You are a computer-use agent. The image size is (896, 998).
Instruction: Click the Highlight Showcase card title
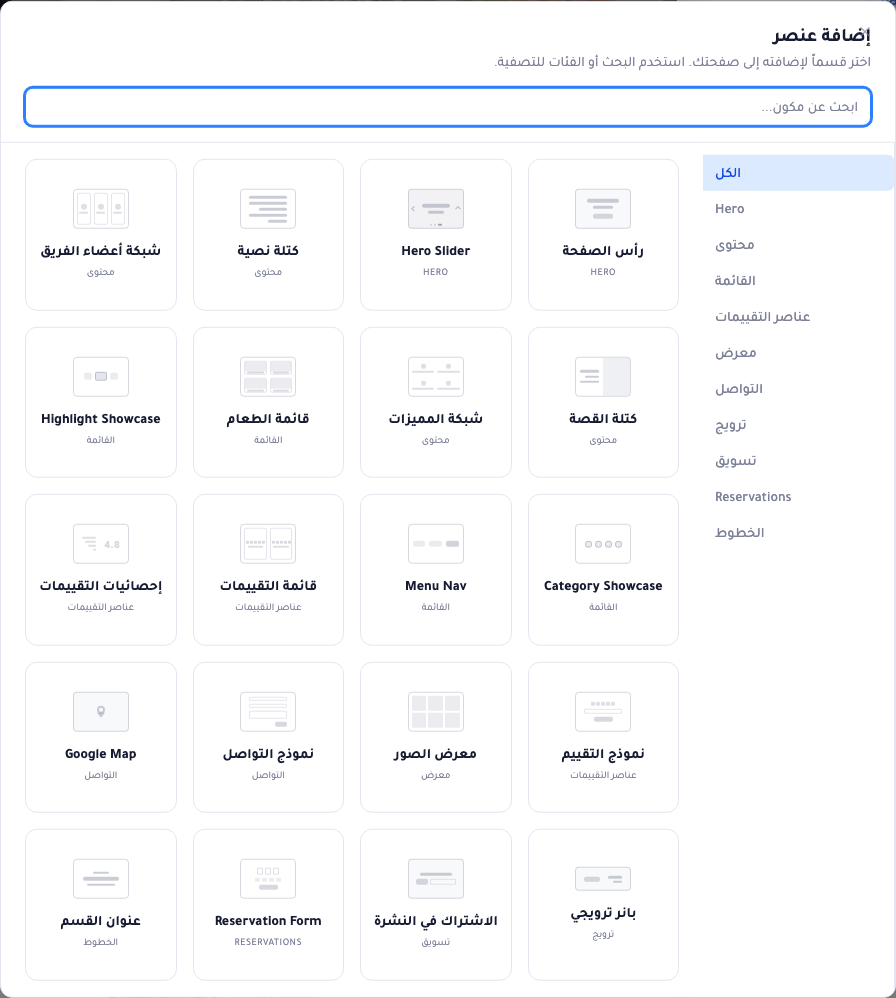pos(101,419)
